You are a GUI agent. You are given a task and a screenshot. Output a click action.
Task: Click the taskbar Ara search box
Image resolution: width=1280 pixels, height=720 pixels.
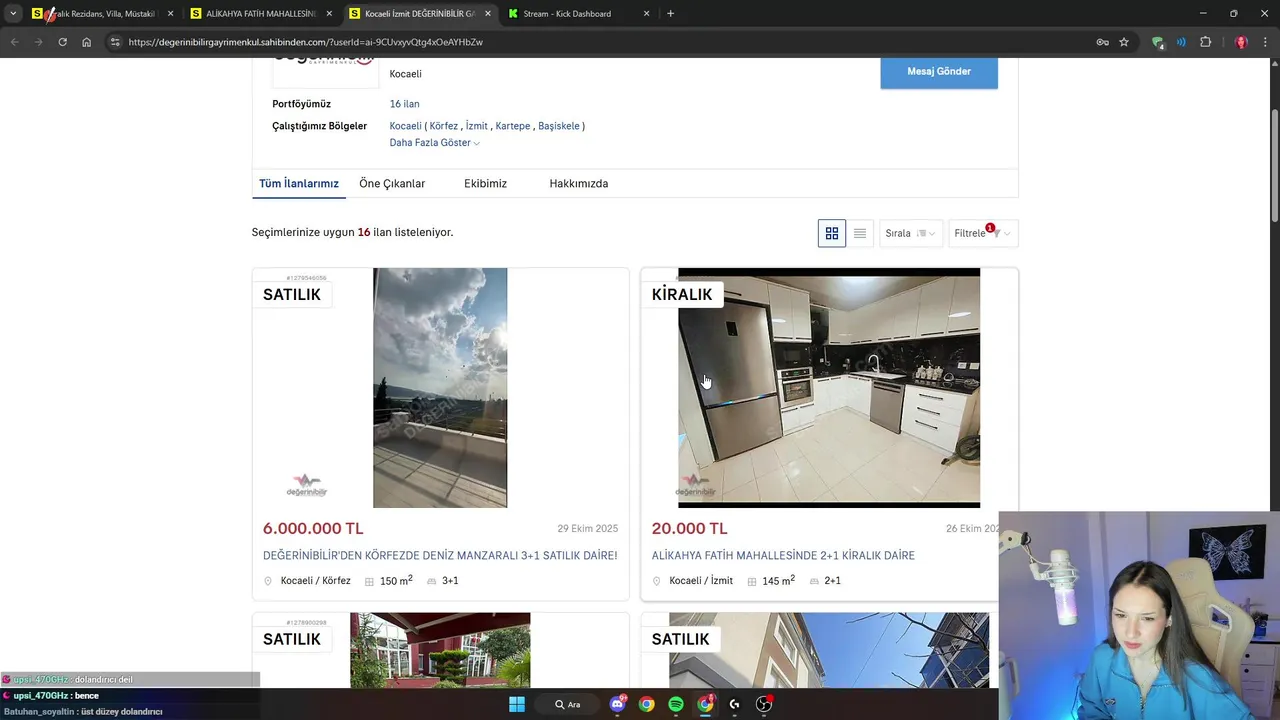[x=567, y=704]
